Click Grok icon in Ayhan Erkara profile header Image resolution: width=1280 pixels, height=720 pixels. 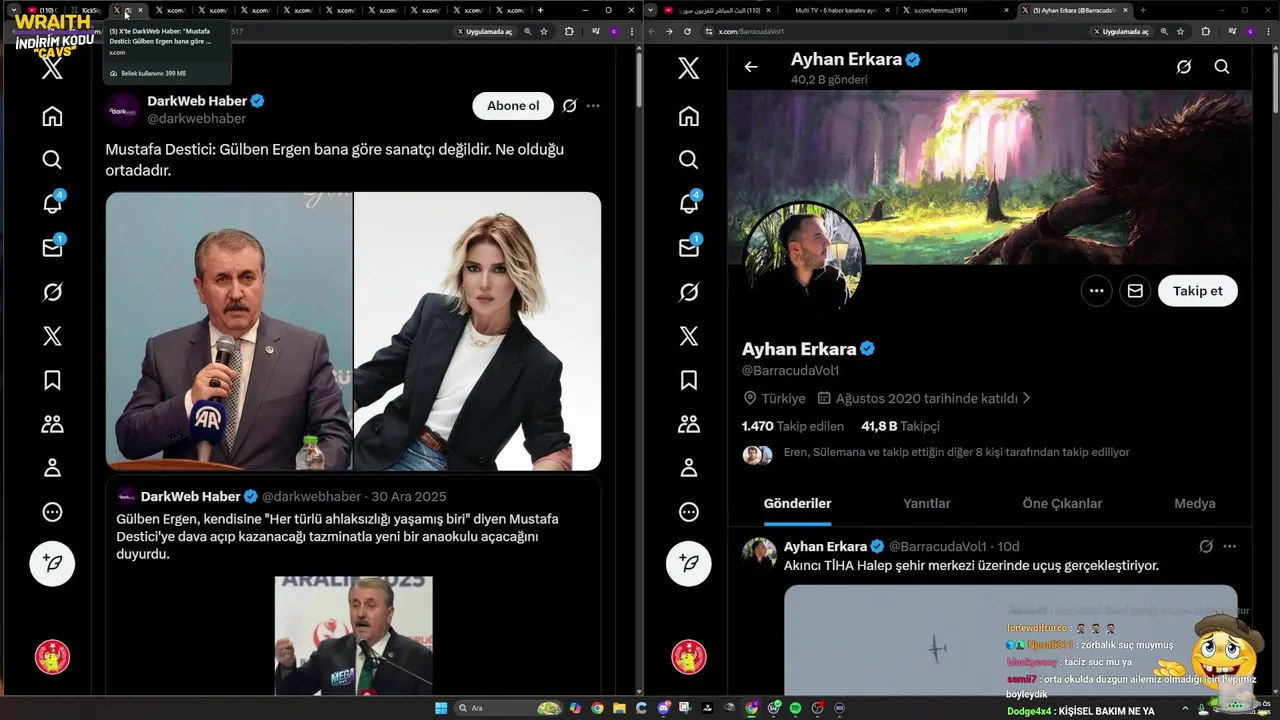pos(1183,67)
